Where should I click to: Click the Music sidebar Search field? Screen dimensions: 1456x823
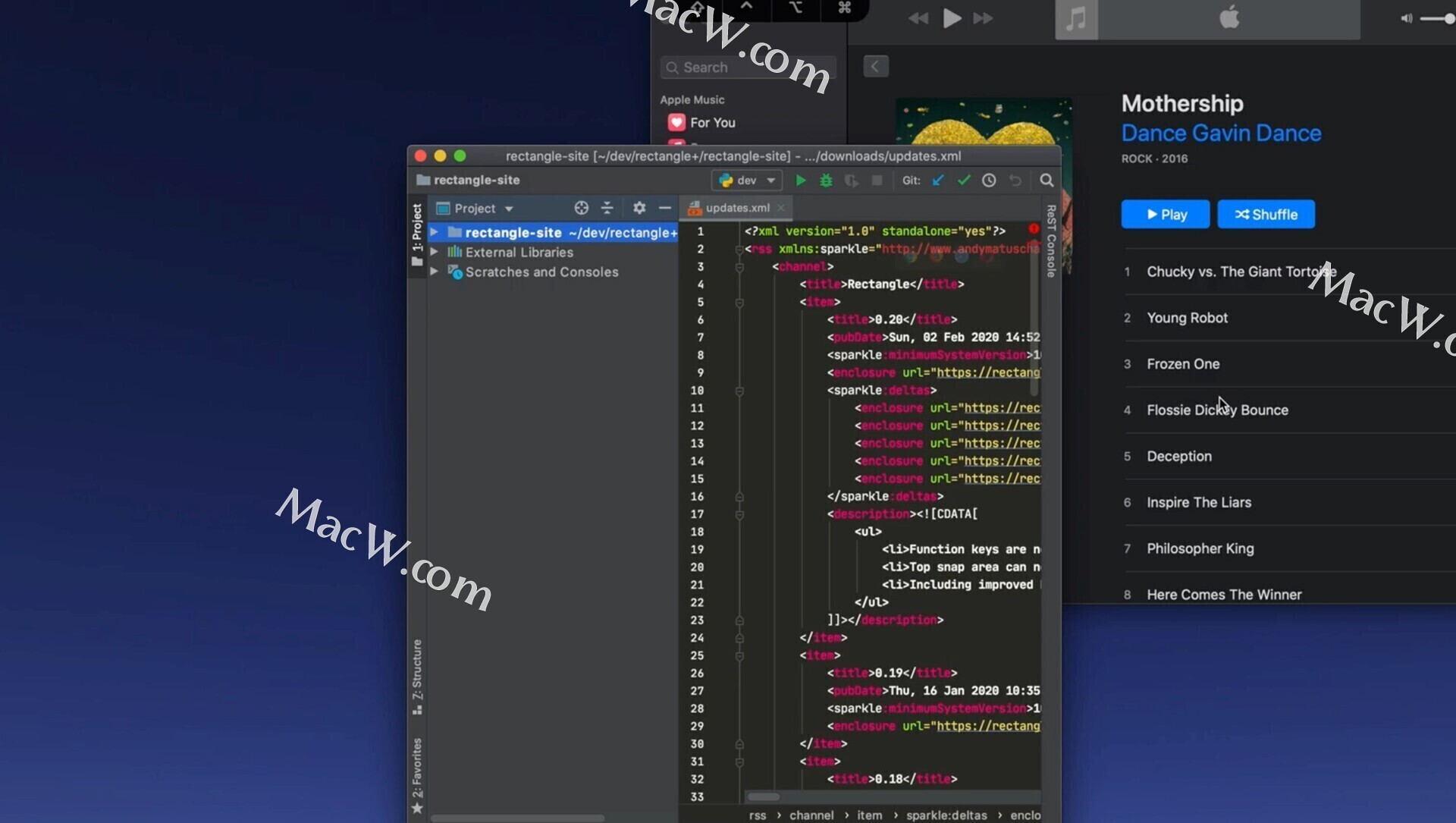tap(748, 68)
